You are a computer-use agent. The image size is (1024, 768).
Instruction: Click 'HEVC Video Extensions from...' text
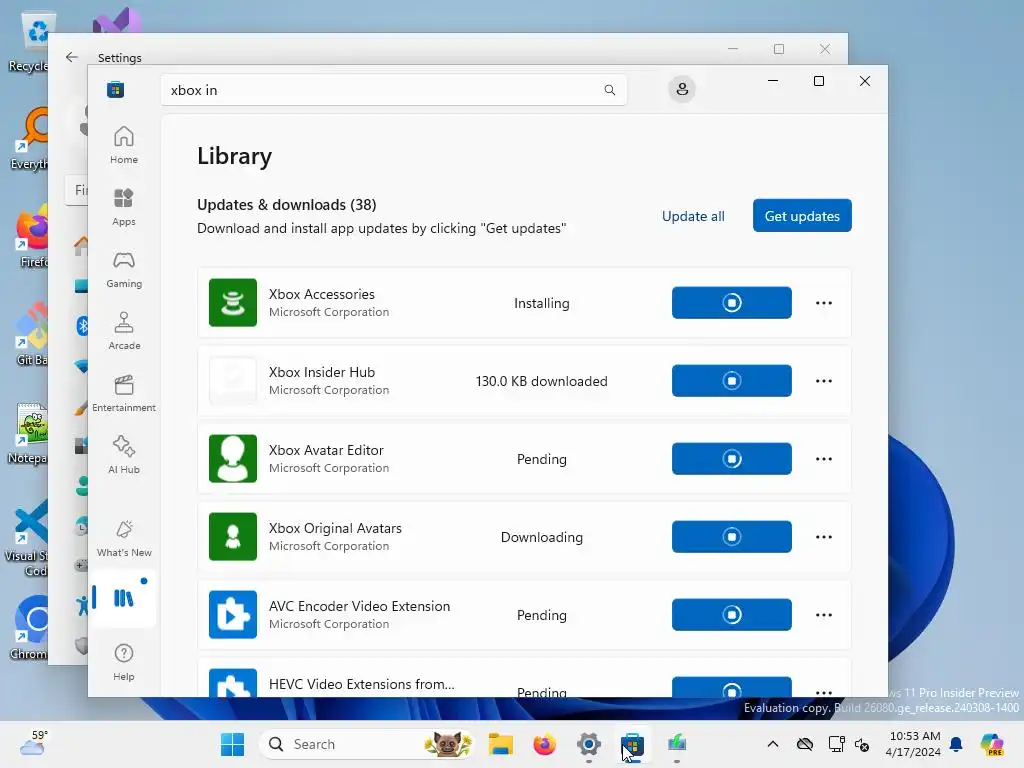pos(362,684)
